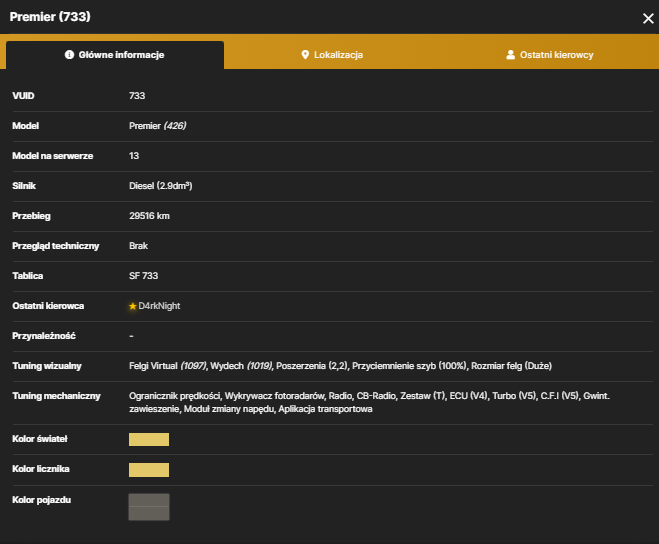This screenshot has width=659, height=544.
Task: Click the VUID row label
Action: 23,96
